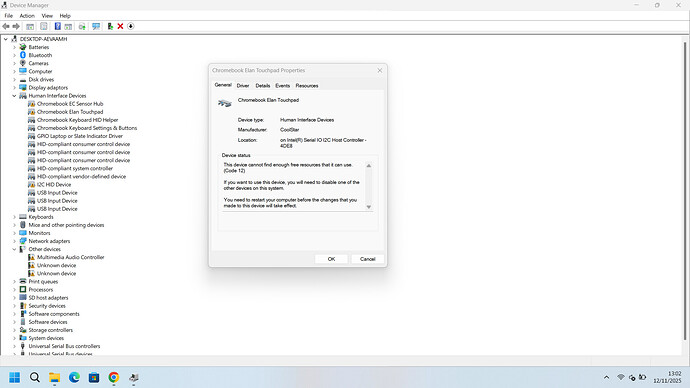
Task: Open the View menu
Action: click(x=47, y=16)
